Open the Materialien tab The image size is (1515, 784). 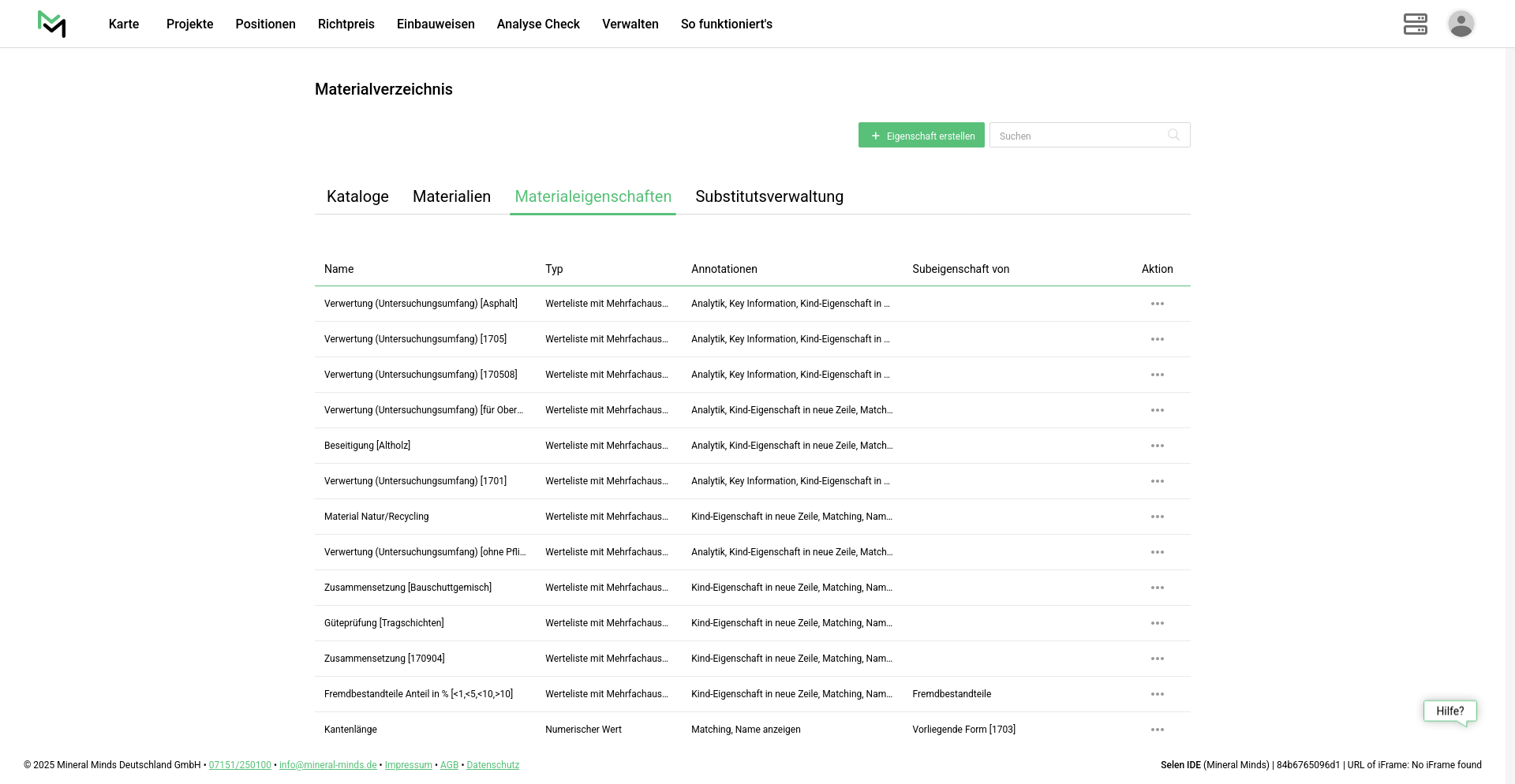[x=451, y=196]
